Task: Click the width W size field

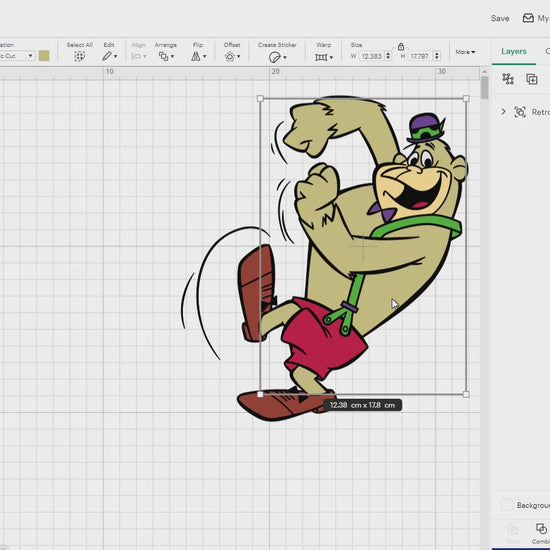Action: coord(372,56)
